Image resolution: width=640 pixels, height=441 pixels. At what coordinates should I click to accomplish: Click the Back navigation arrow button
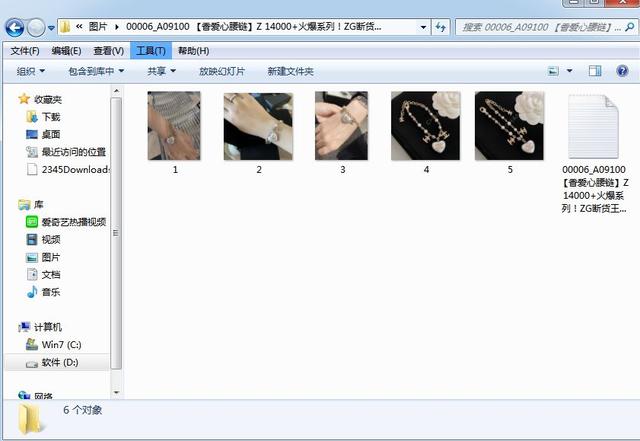pyautogui.click(x=15, y=28)
